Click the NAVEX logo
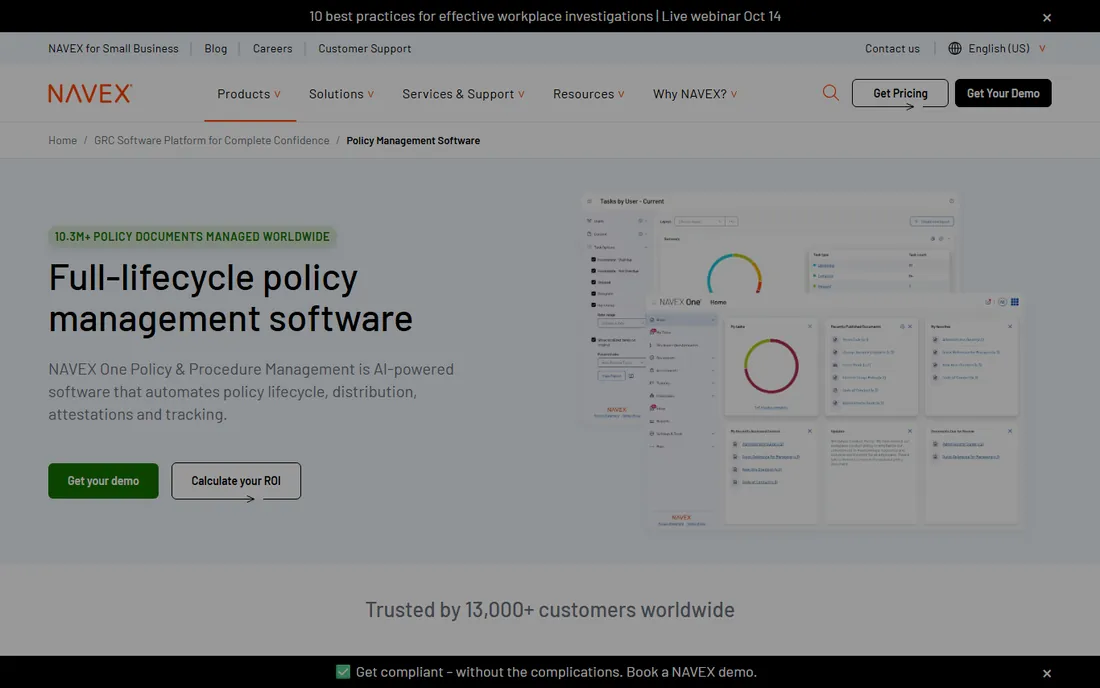Screen dimensions: 1100x688 tap(90, 93)
